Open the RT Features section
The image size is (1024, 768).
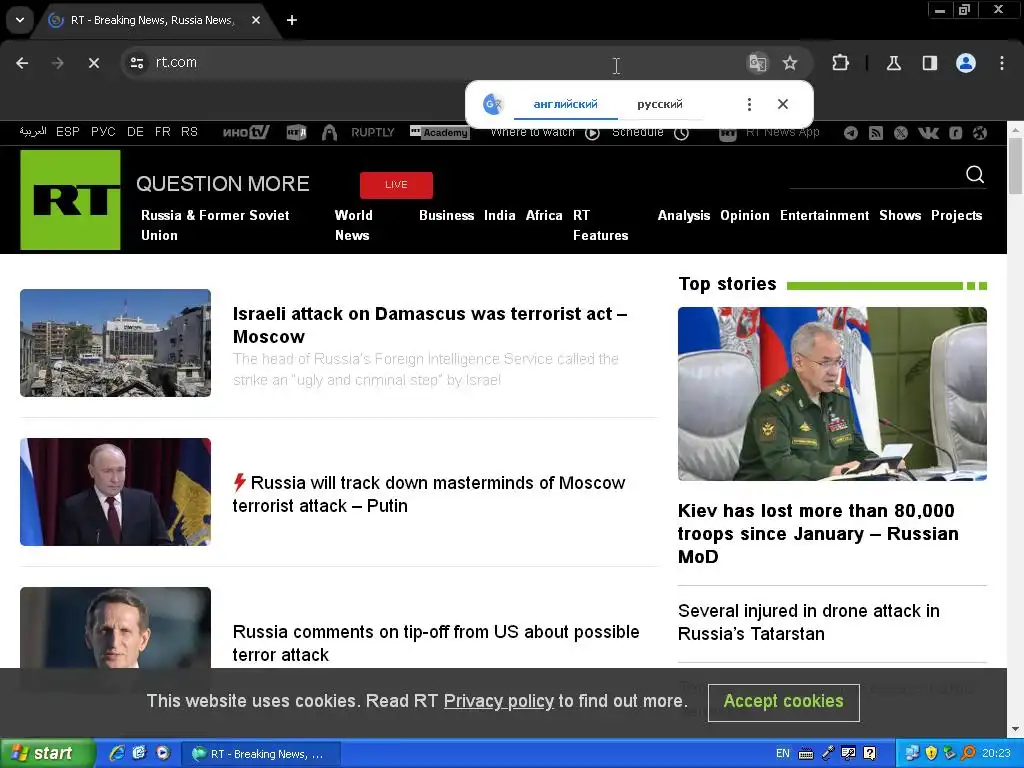pyautogui.click(x=600, y=225)
